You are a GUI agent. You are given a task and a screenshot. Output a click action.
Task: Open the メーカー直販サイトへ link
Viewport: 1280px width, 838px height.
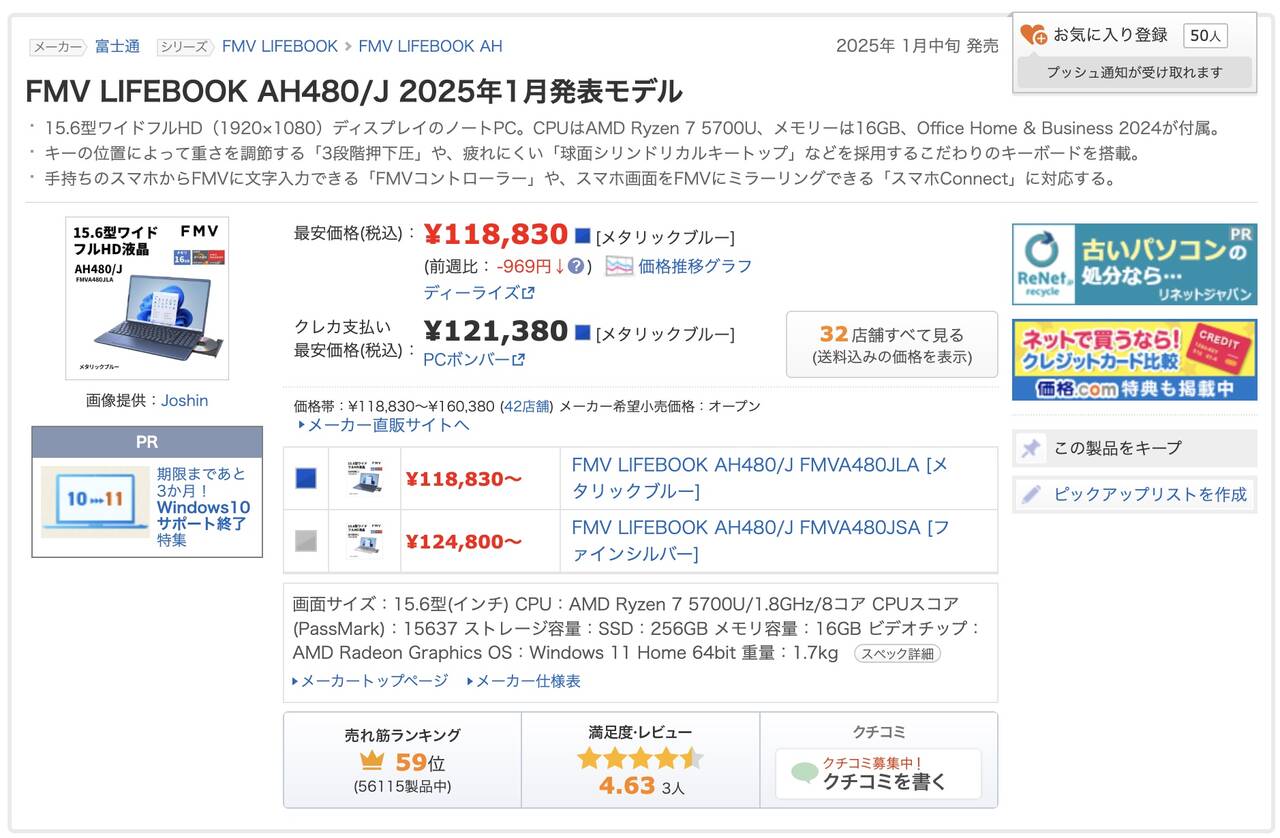384,425
